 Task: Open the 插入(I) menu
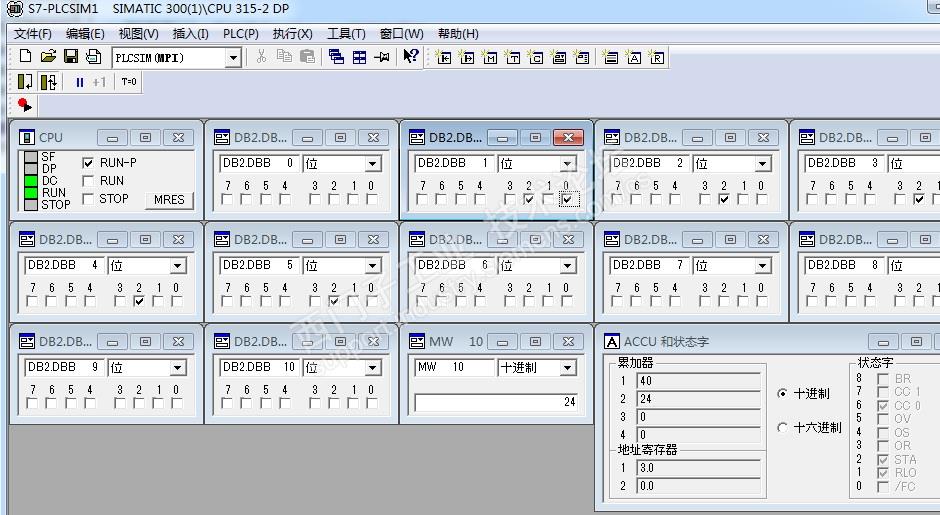click(191, 34)
